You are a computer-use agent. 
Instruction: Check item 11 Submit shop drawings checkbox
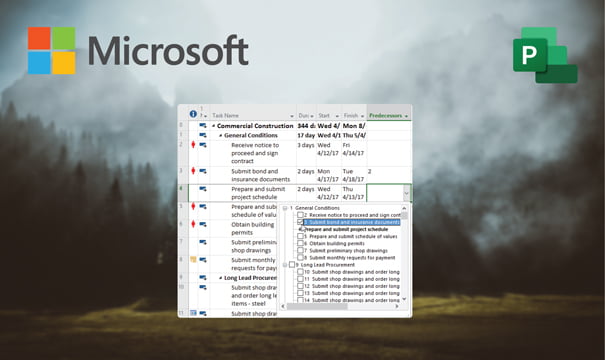tap(300, 279)
